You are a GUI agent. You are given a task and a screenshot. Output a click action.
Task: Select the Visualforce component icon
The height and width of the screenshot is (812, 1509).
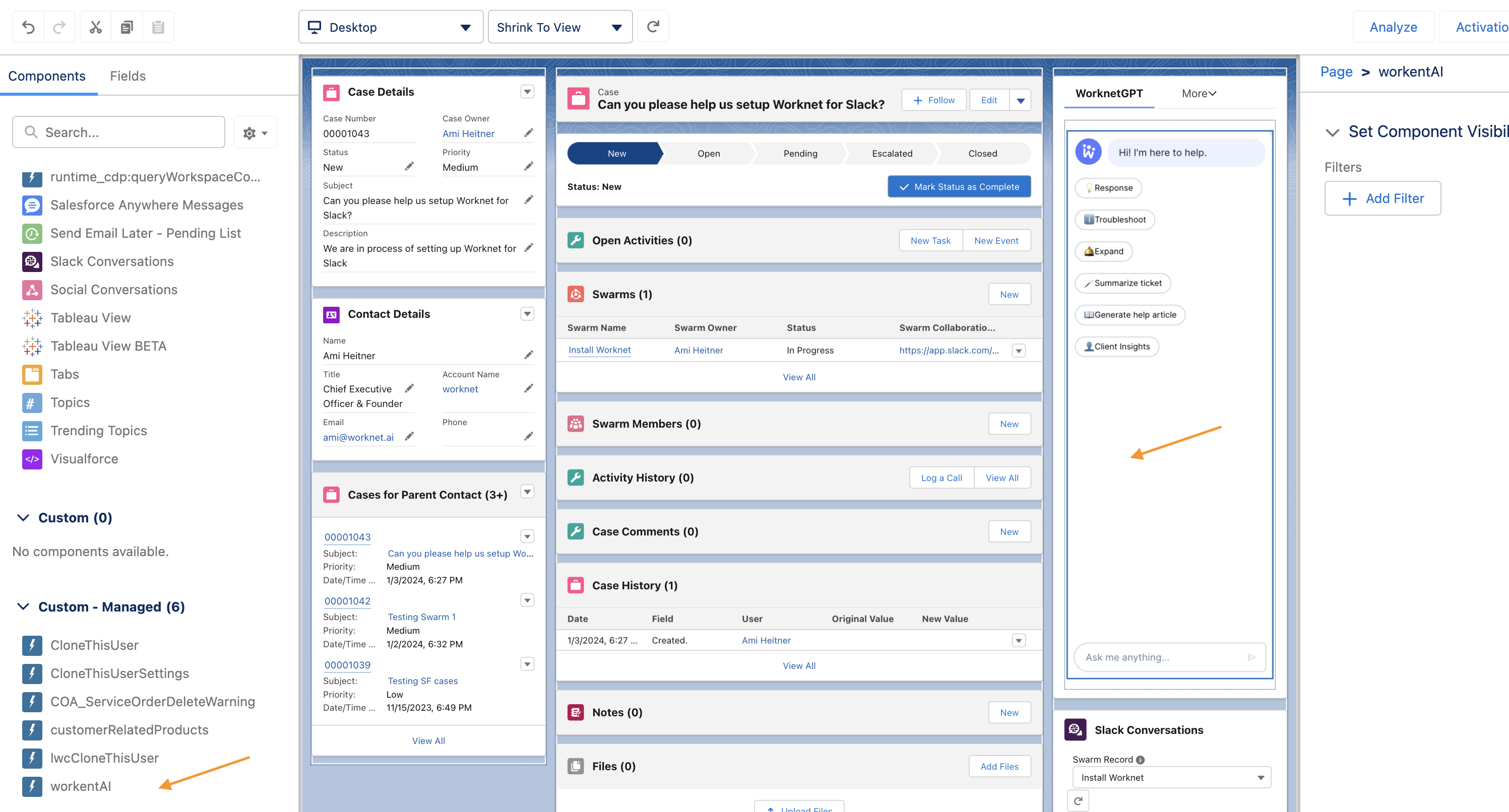[x=32, y=459]
